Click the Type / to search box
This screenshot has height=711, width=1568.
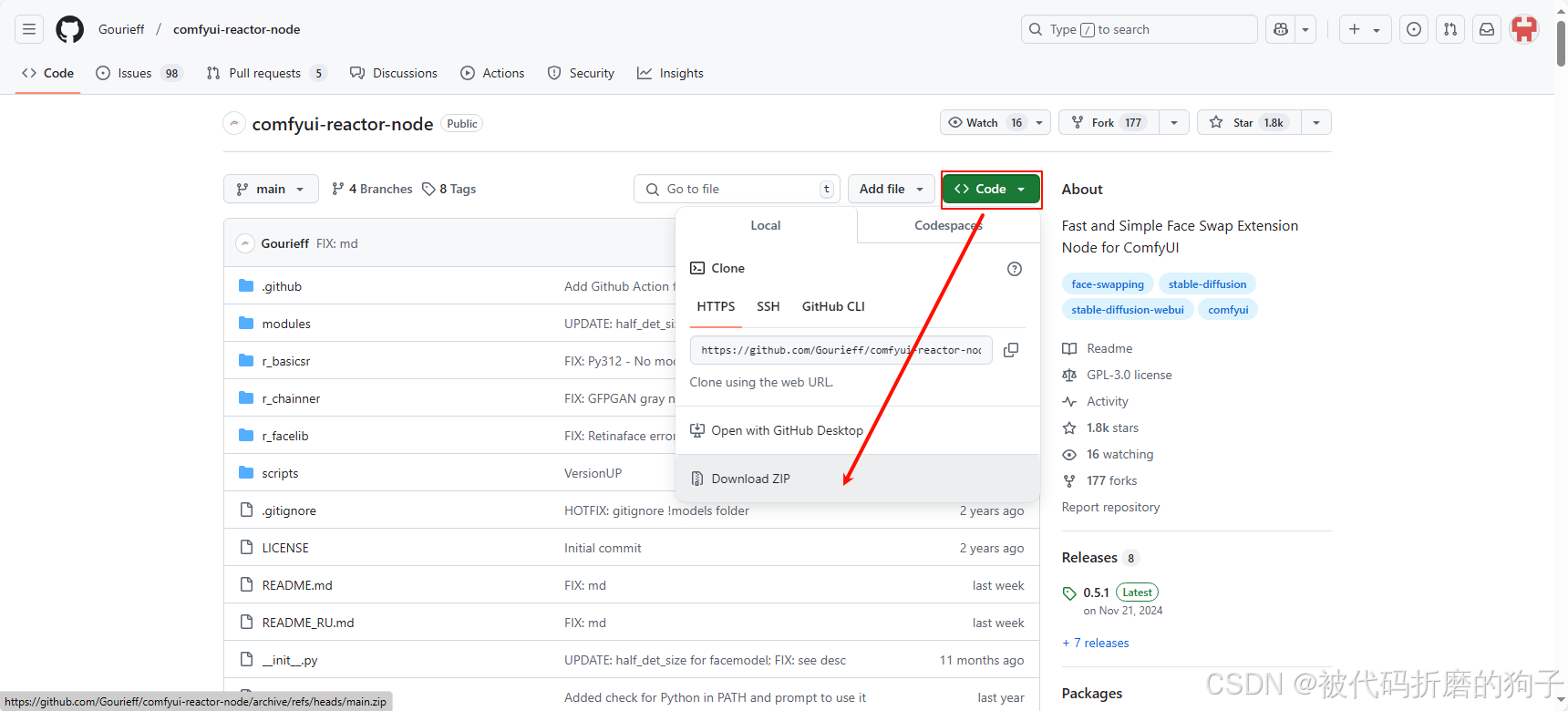coord(1139,29)
